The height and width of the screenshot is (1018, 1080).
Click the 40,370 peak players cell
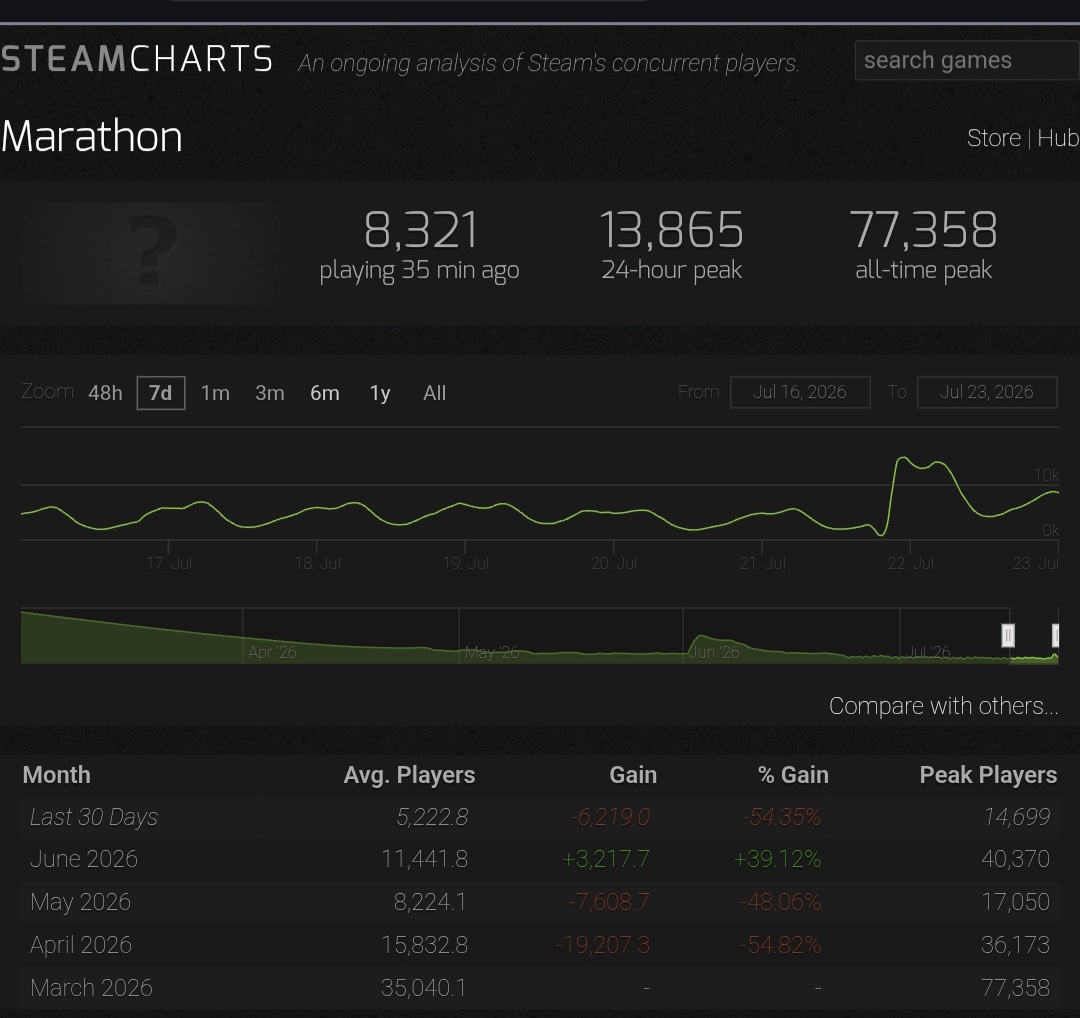(1015, 859)
